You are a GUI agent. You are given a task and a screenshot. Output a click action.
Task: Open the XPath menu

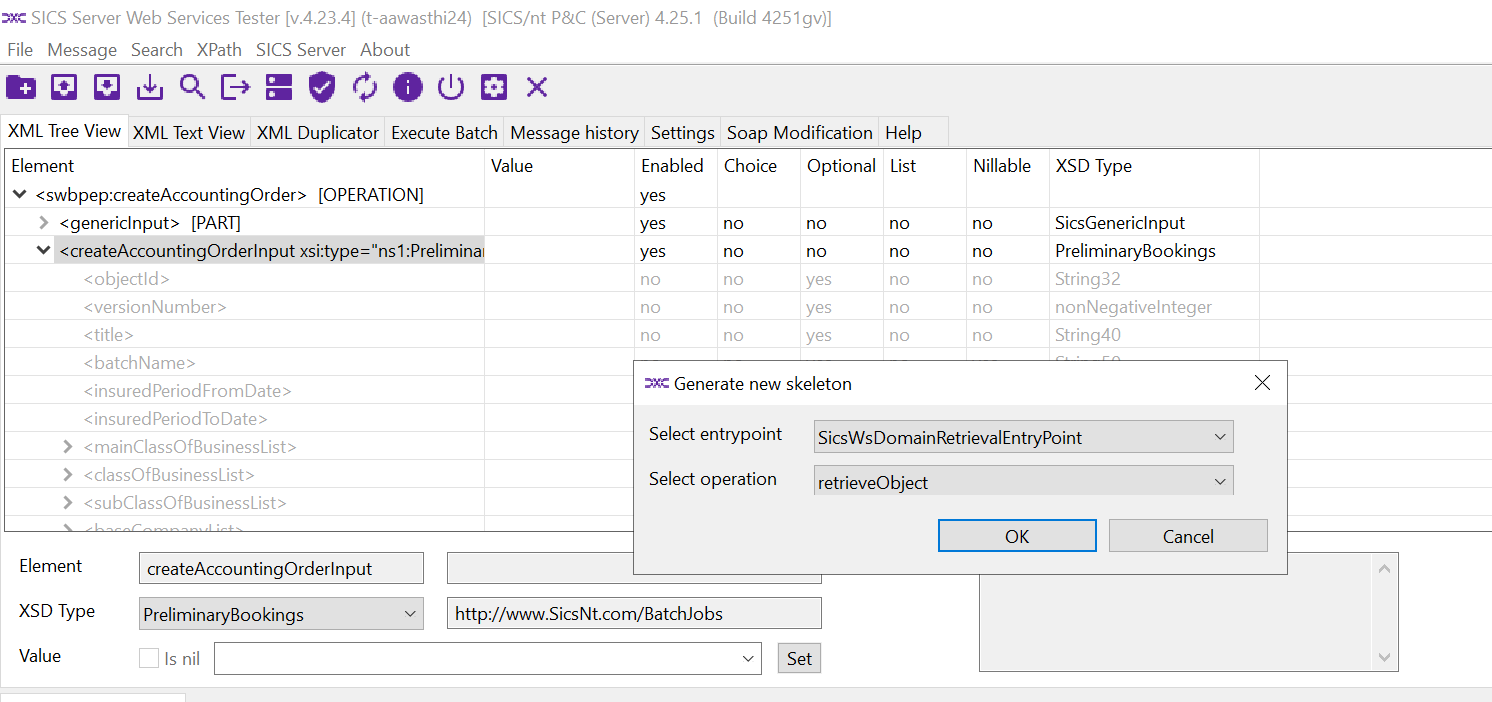pyautogui.click(x=219, y=50)
